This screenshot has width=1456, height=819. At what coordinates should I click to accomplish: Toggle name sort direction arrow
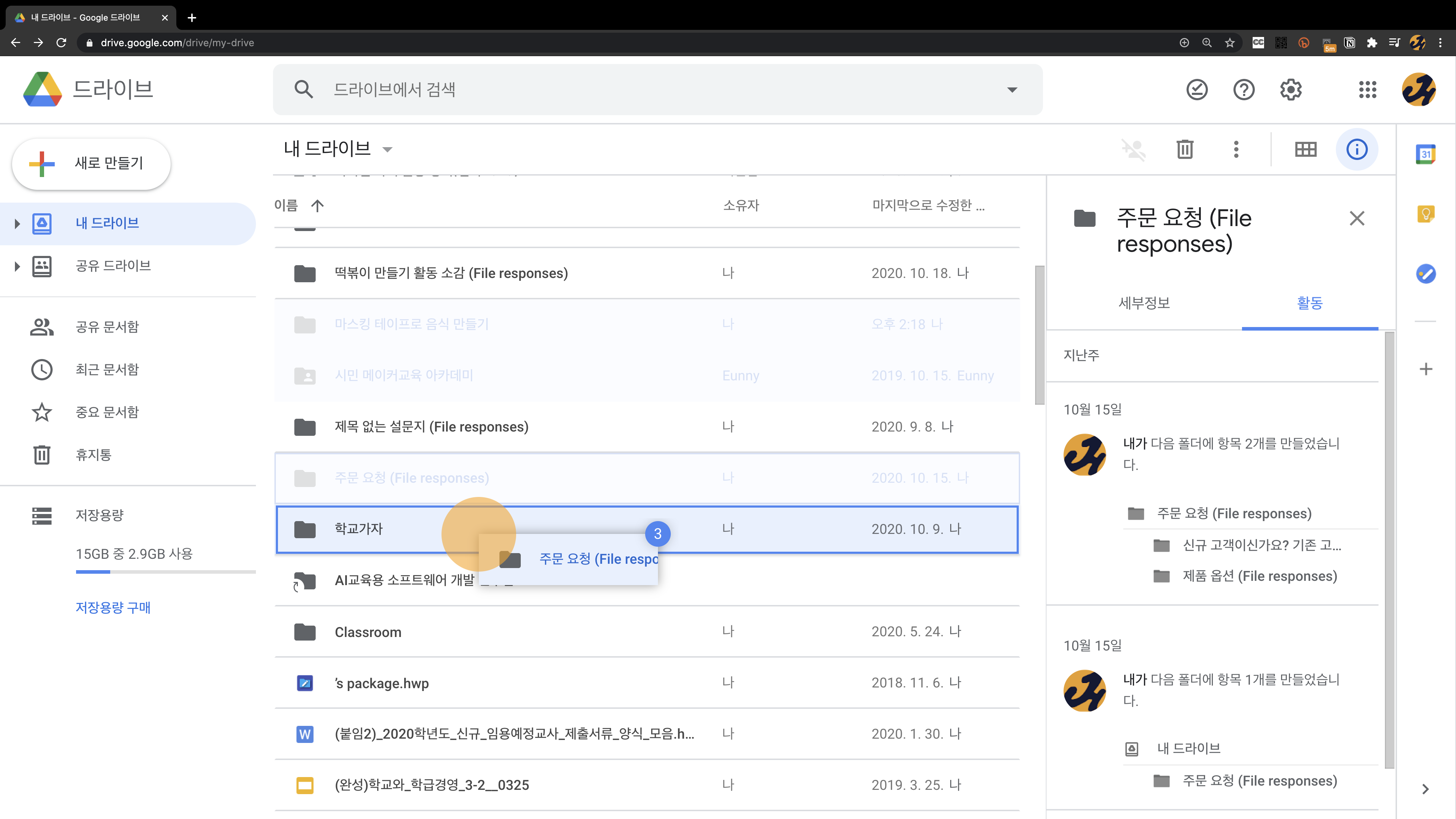(x=318, y=206)
